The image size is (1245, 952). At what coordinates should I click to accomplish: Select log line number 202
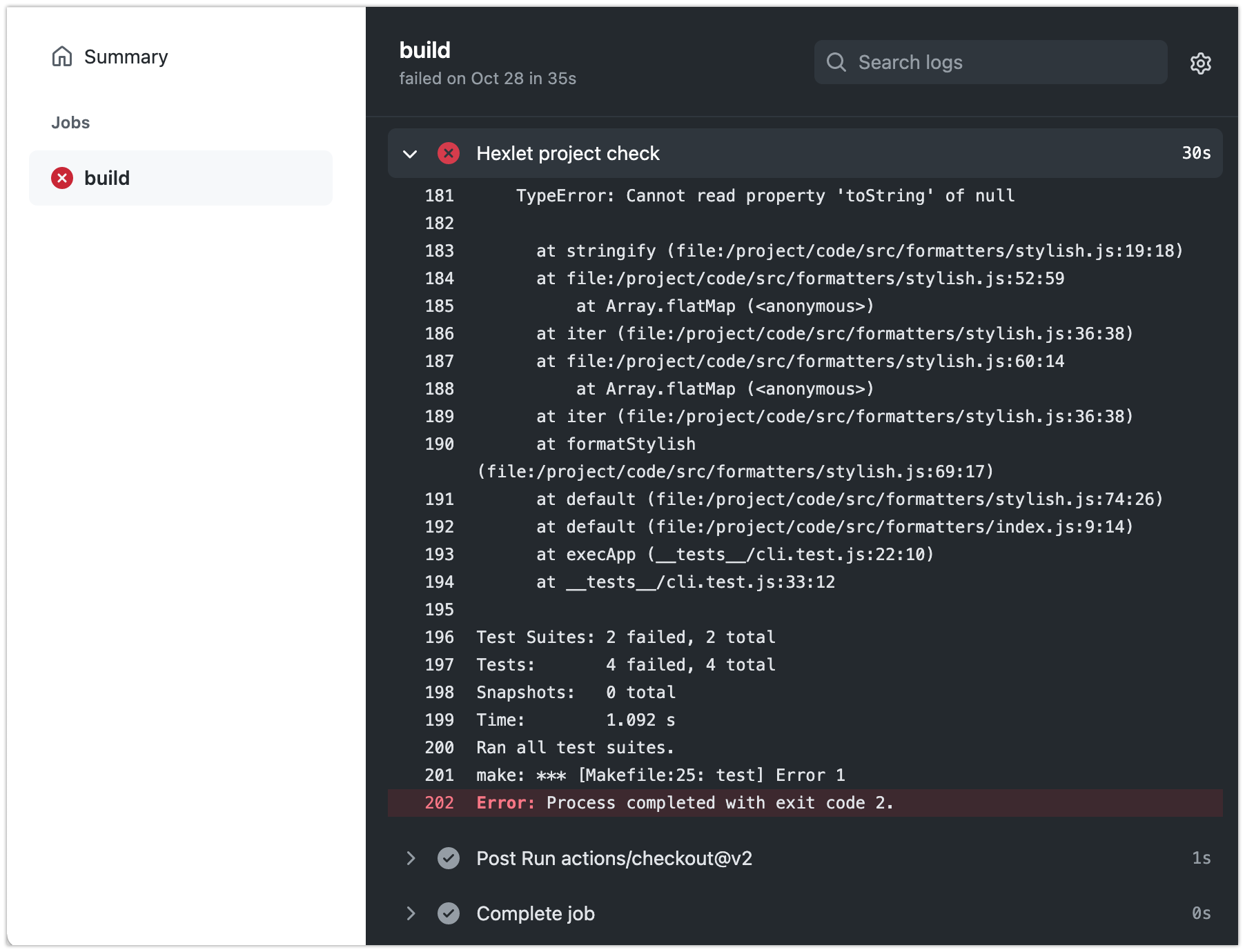[439, 803]
